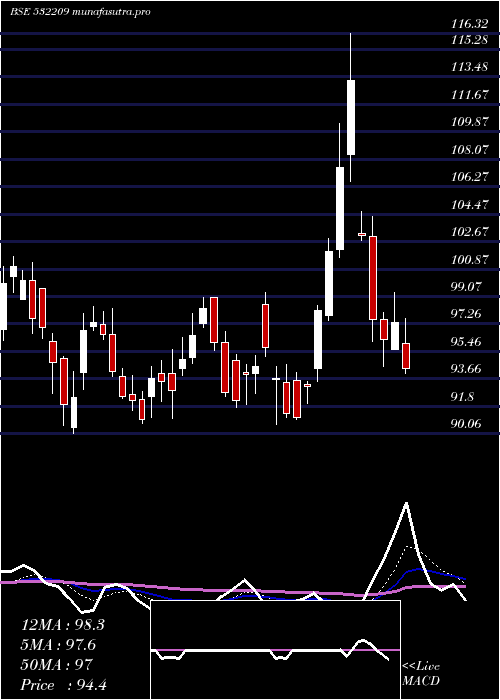Viewport: 500px width, 700px height.
Task: Click the Price : 94.4 readout
Action: 64,685
